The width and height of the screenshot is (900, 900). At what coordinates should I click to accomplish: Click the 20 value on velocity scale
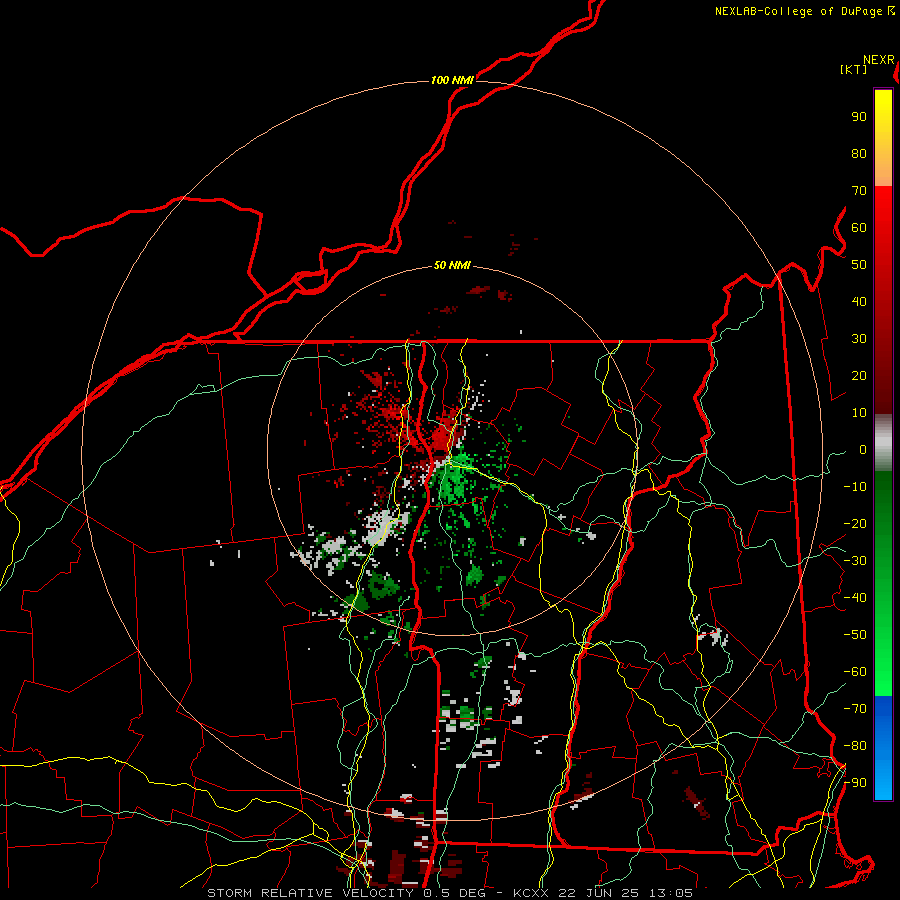(859, 375)
